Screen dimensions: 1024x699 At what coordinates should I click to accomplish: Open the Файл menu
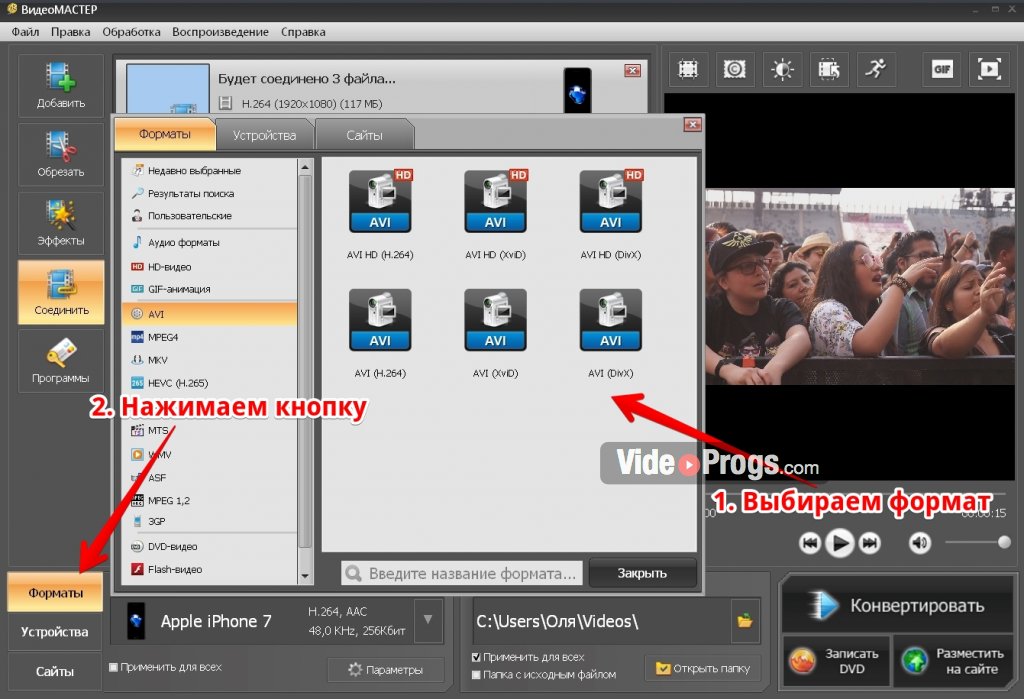(x=25, y=32)
